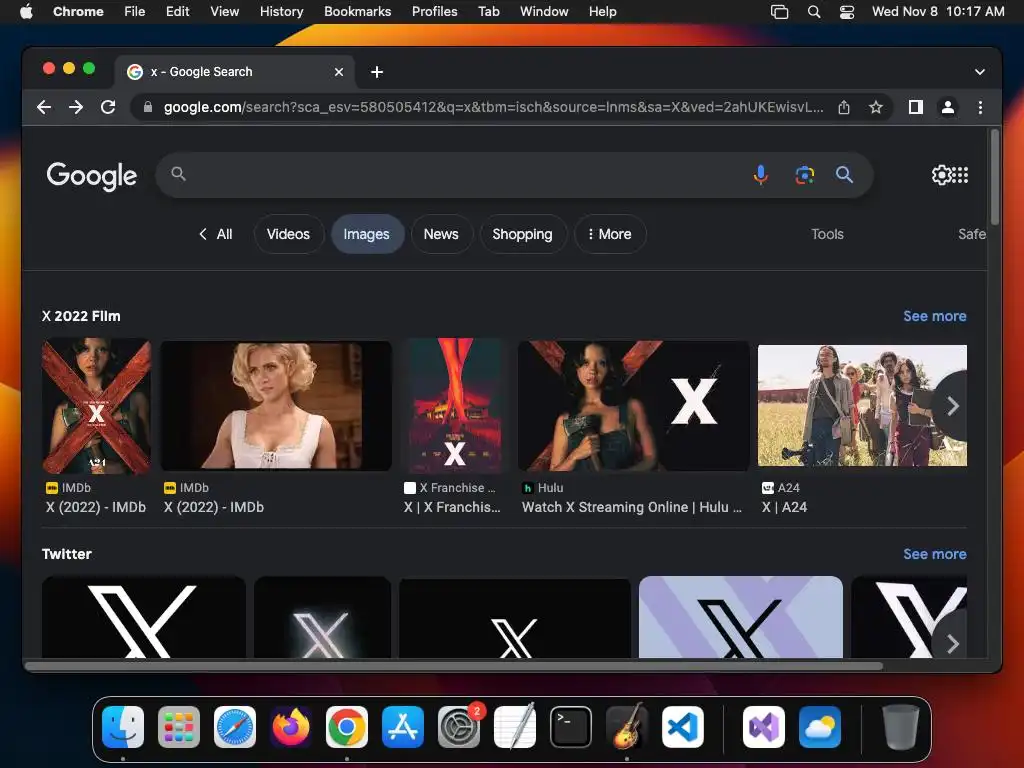Reload the current page
Screen dimensions: 1024x768
click(x=108, y=107)
